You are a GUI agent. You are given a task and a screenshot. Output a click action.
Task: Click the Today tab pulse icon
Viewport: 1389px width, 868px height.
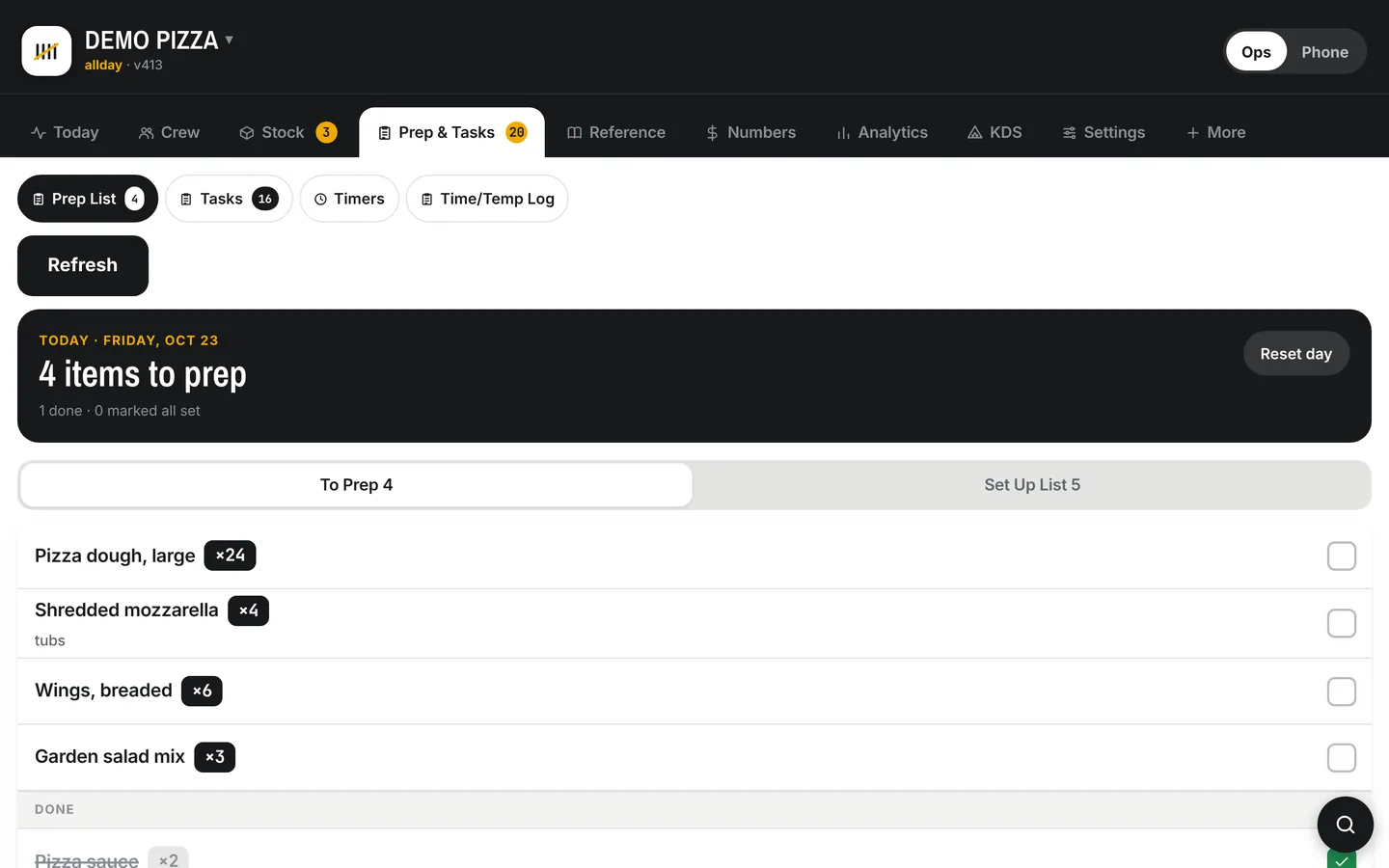39,133
